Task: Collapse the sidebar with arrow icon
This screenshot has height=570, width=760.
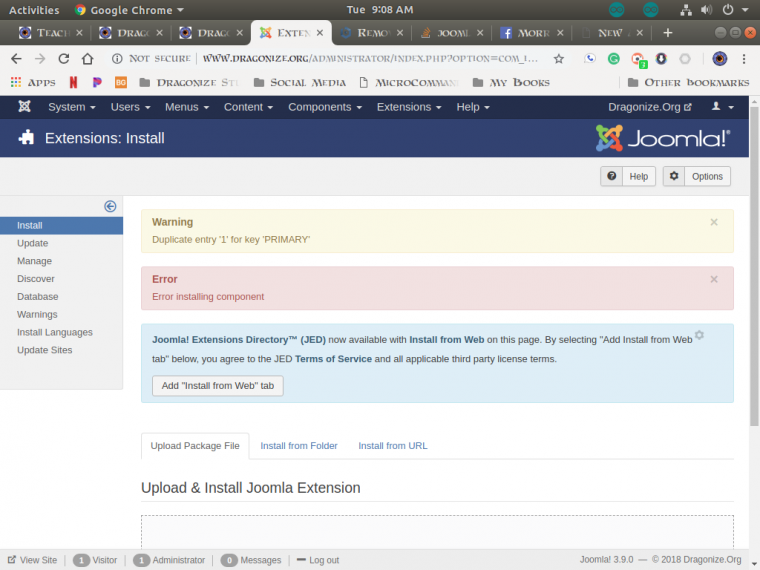Action: point(110,206)
